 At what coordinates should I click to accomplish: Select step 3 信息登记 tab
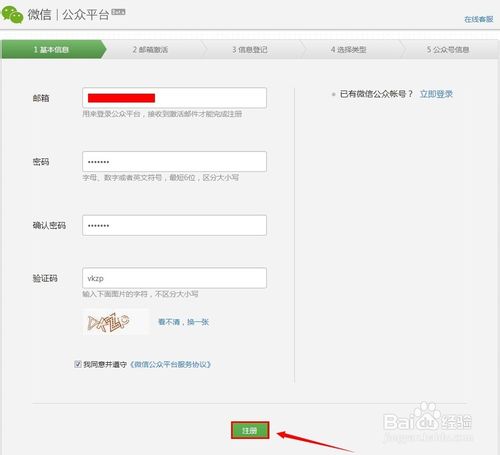click(x=250, y=50)
